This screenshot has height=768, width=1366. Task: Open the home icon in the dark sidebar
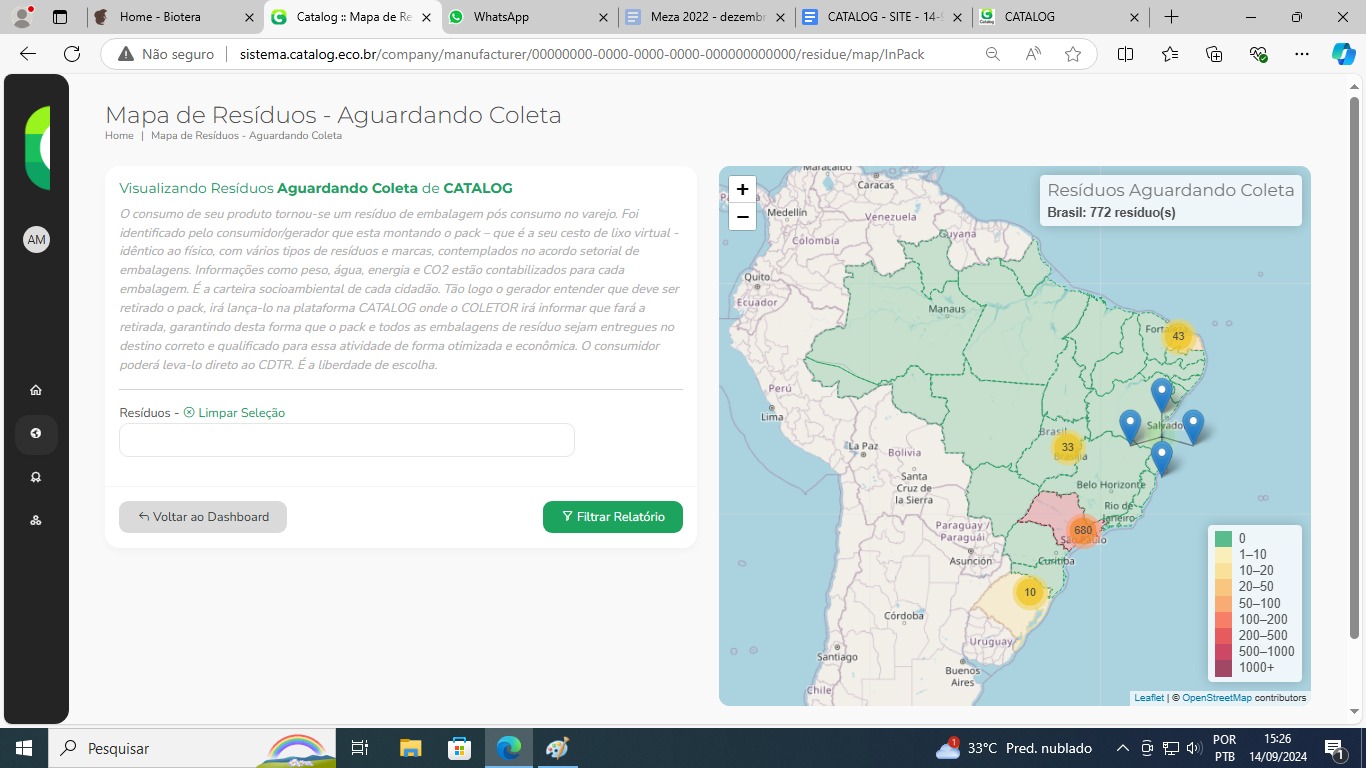(x=36, y=390)
